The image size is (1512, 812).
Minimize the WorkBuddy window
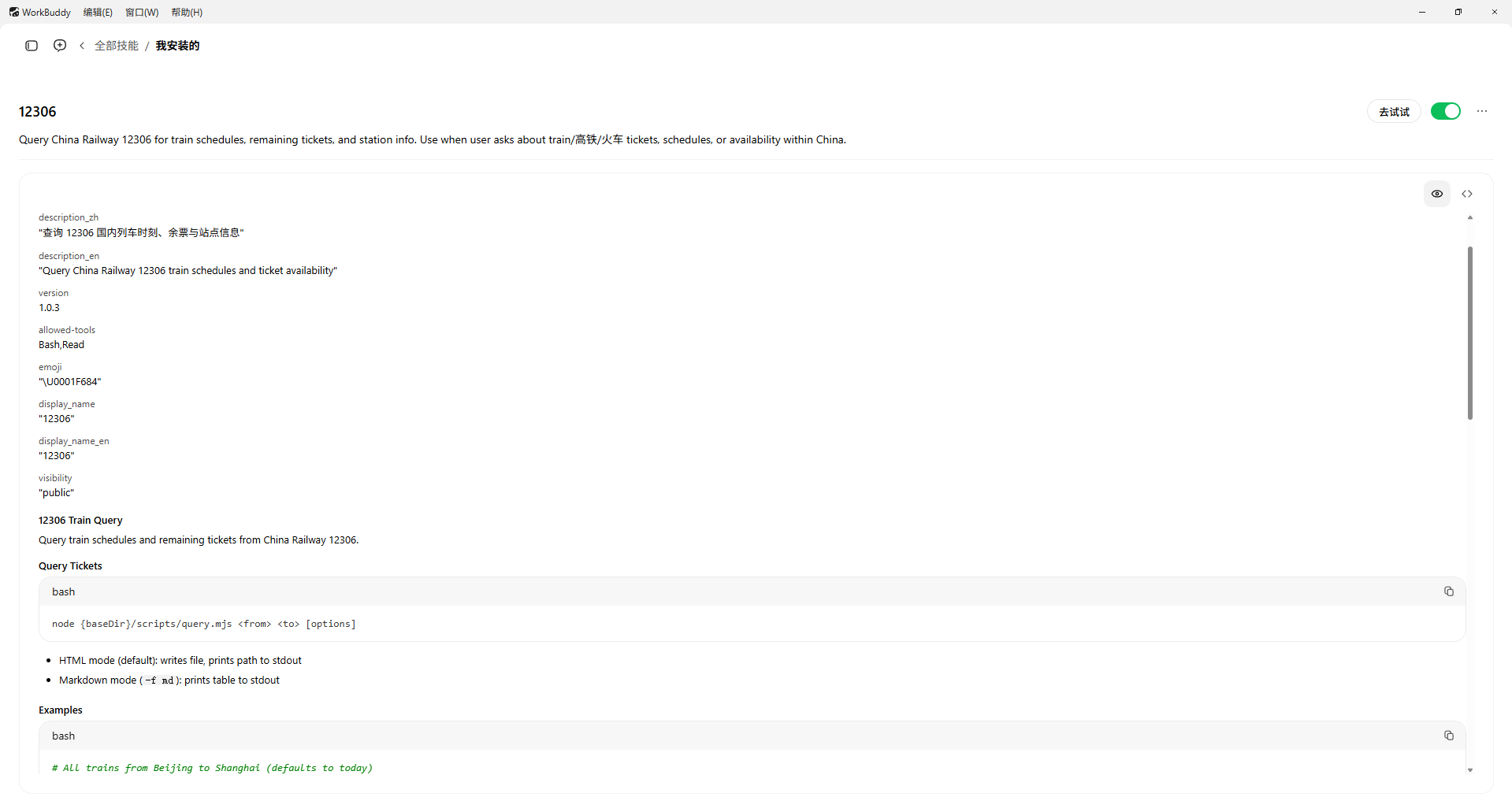point(1422,12)
